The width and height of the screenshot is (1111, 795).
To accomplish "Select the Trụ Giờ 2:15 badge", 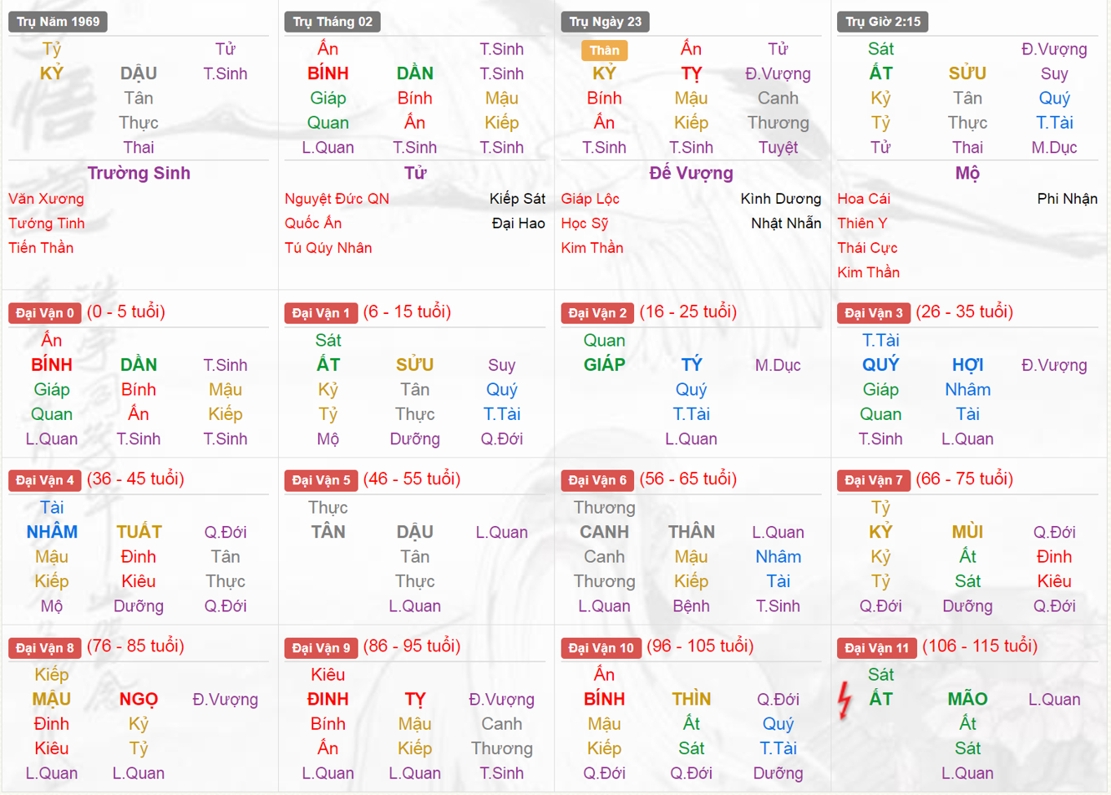I will click(883, 21).
